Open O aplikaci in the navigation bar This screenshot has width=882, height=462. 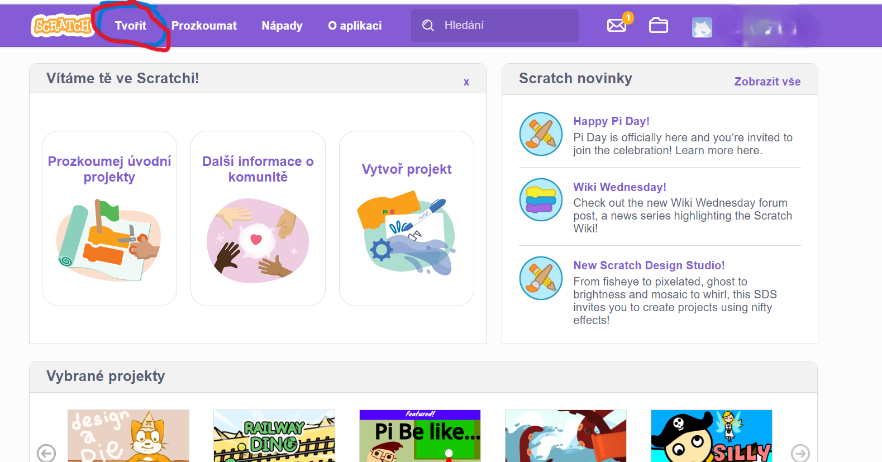pyautogui.click(x=354, y=25)
